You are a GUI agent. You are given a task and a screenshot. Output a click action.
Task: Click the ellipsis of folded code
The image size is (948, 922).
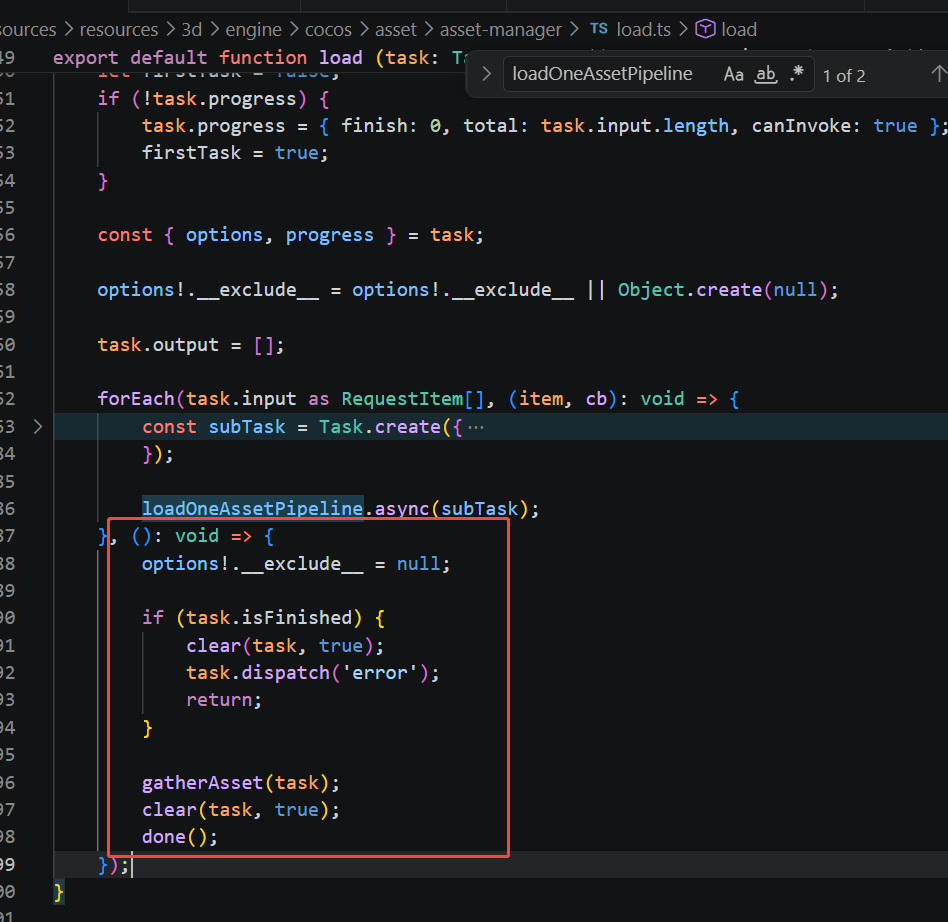click(476, 427)
